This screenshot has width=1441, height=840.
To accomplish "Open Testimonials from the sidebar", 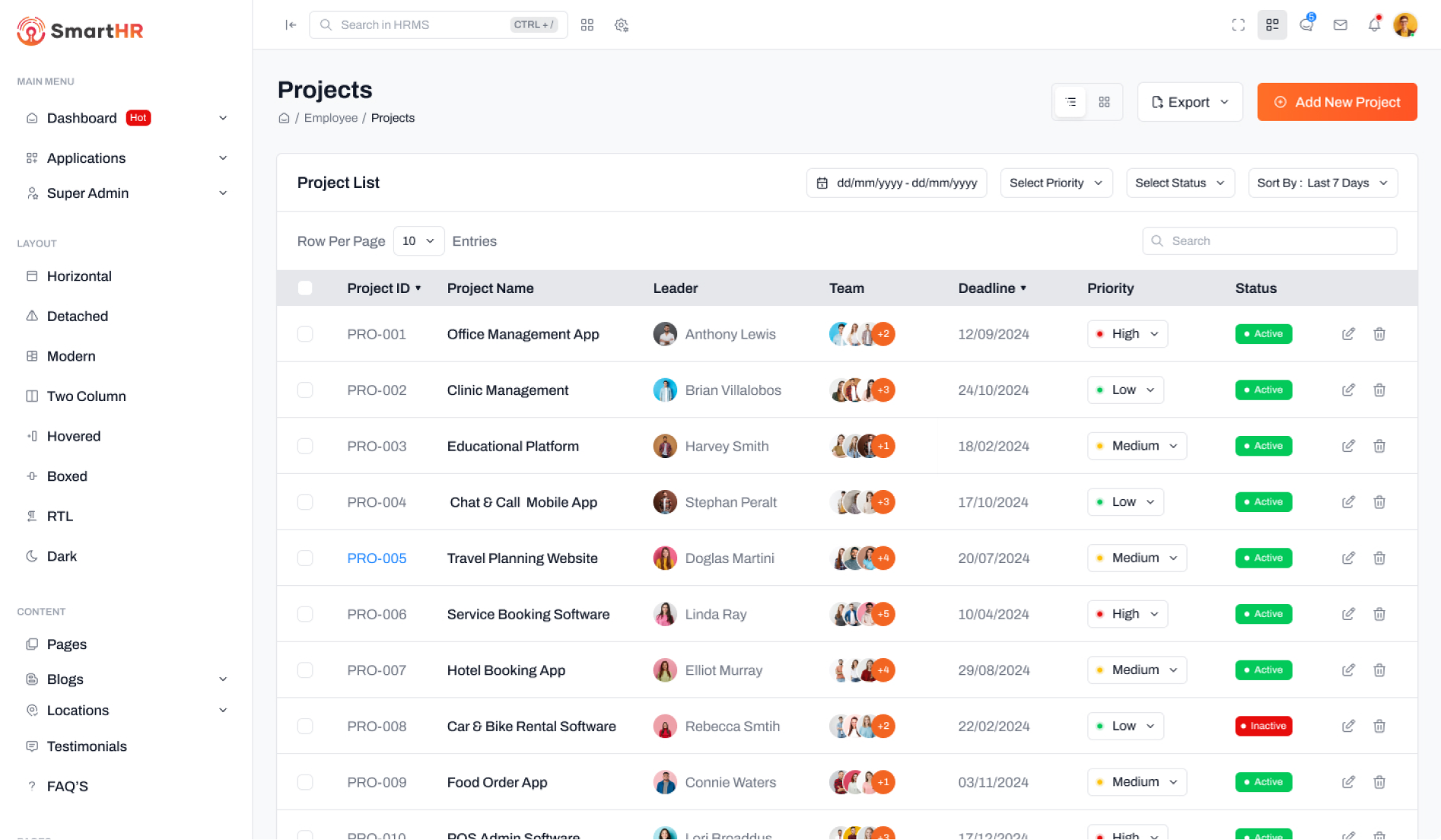I will [87, 746].
